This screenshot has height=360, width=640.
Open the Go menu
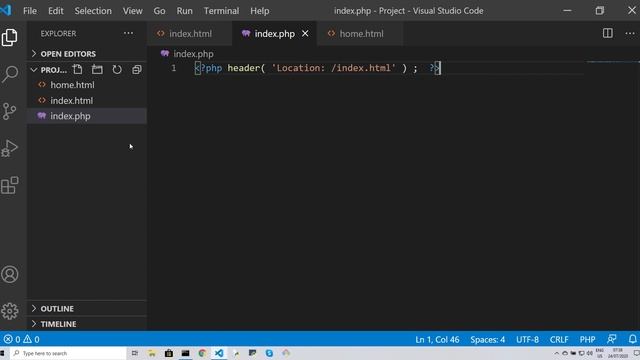pyautogui.click(x=159, y=11)
